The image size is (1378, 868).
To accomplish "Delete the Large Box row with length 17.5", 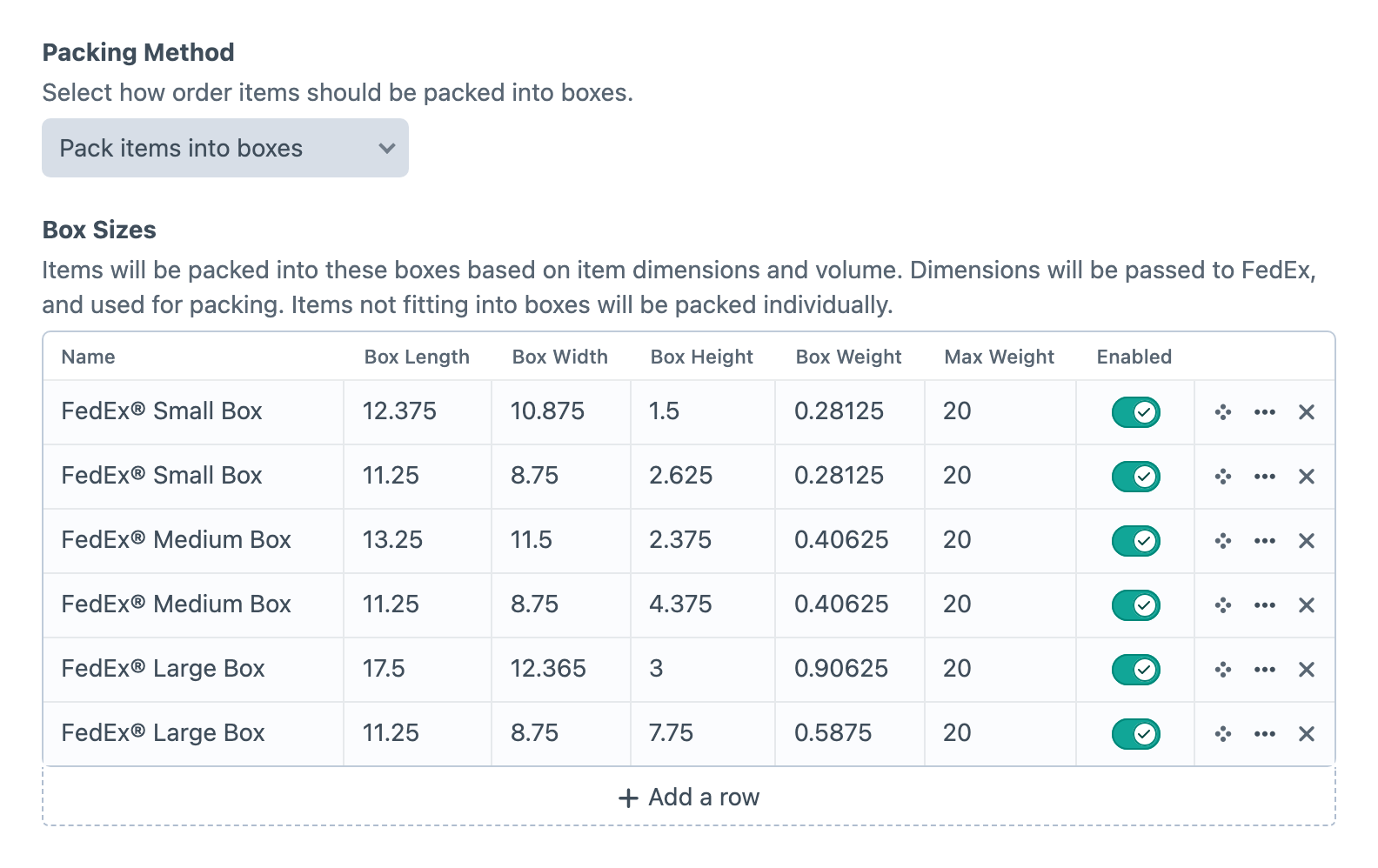I will click(x=1307, y=670).
